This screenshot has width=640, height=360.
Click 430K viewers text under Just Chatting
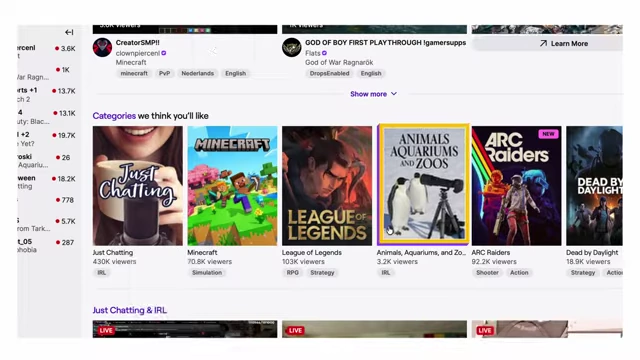[114, 262]
